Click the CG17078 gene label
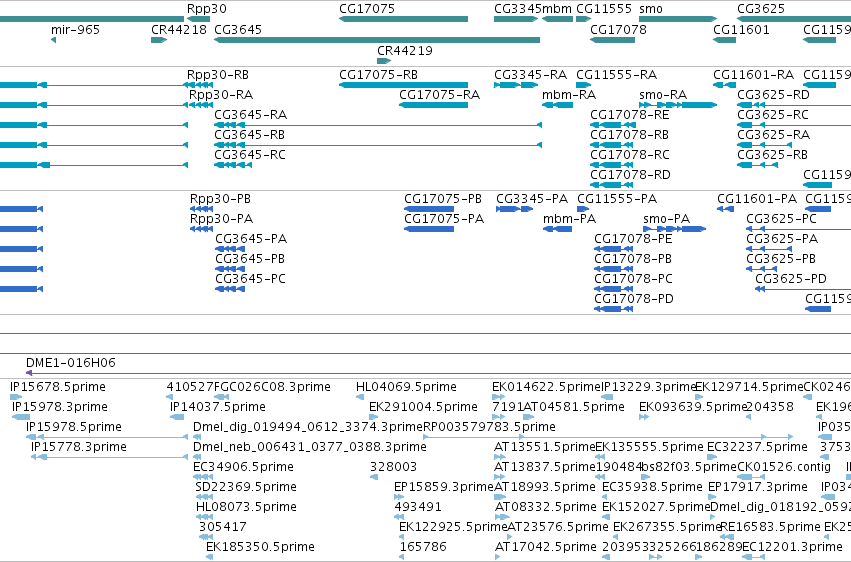The height and width of the screenshot is (562, 851). click(618, 29)
